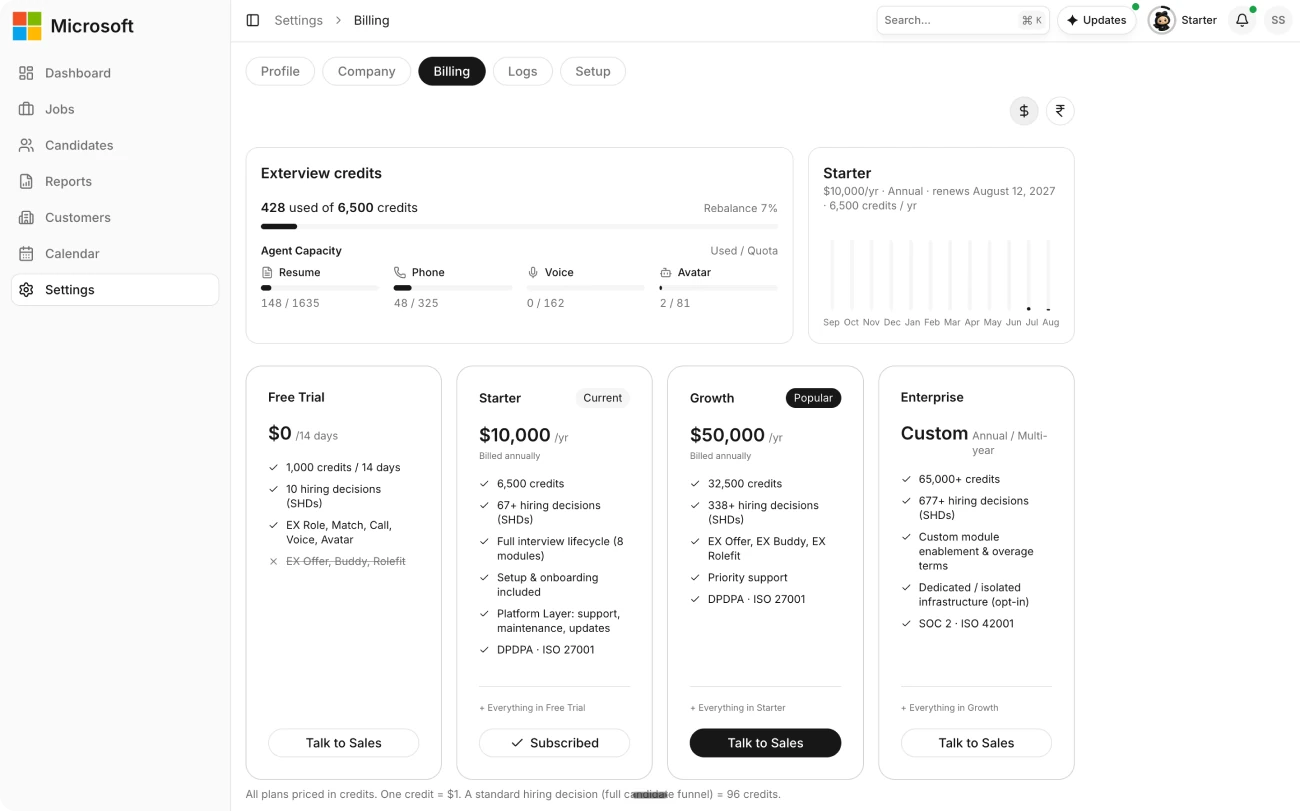Select Settings in the sidebar

click(x=115, y=289)
